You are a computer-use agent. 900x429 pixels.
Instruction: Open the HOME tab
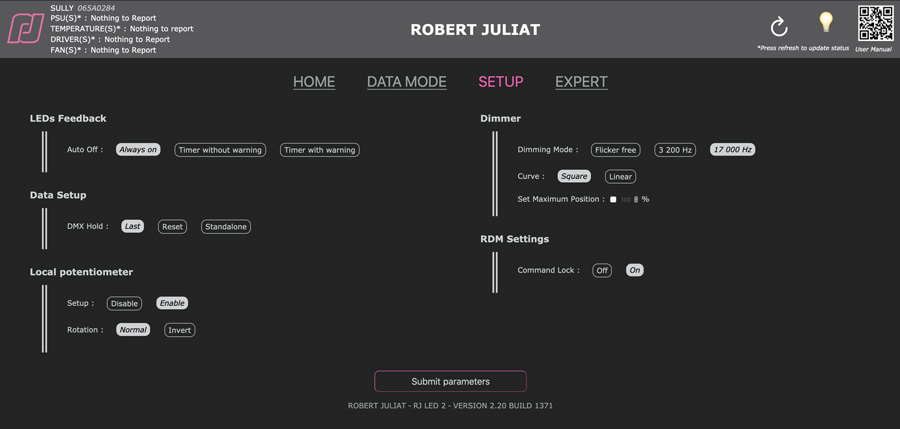(x=314, y=82)
